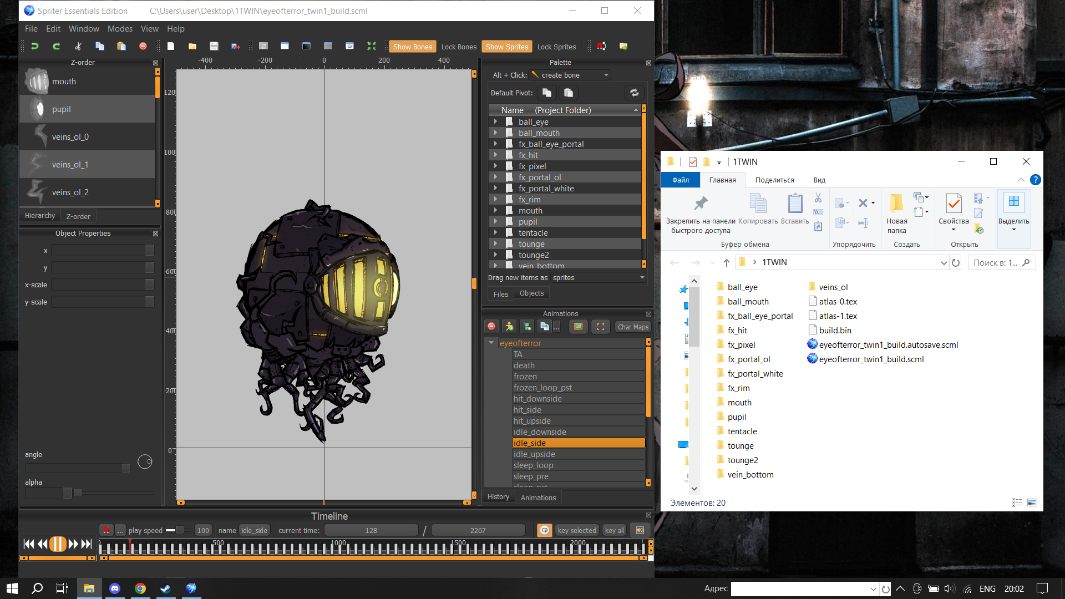Screen dimensions: 1065x599
Task: Click the open project folder toolbar icon
Action: tap(191, 46)
